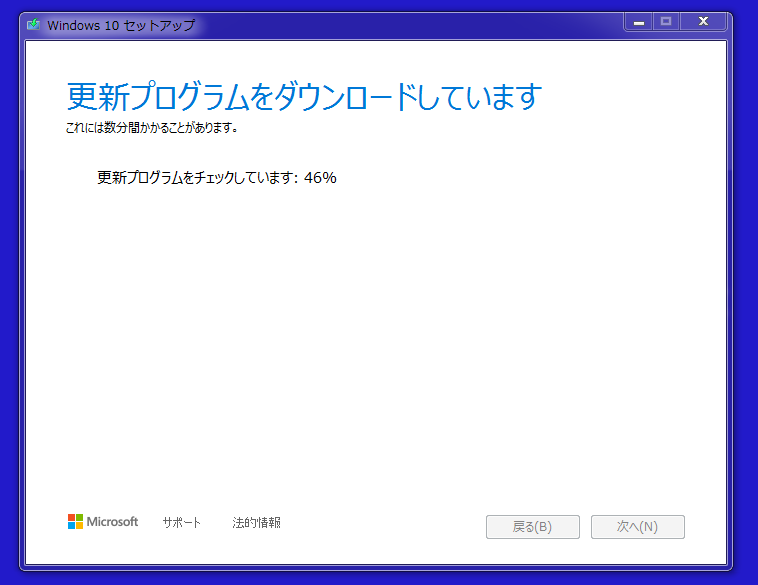Click the text これには数分間かかることがあります。

(x=152, y=128)
